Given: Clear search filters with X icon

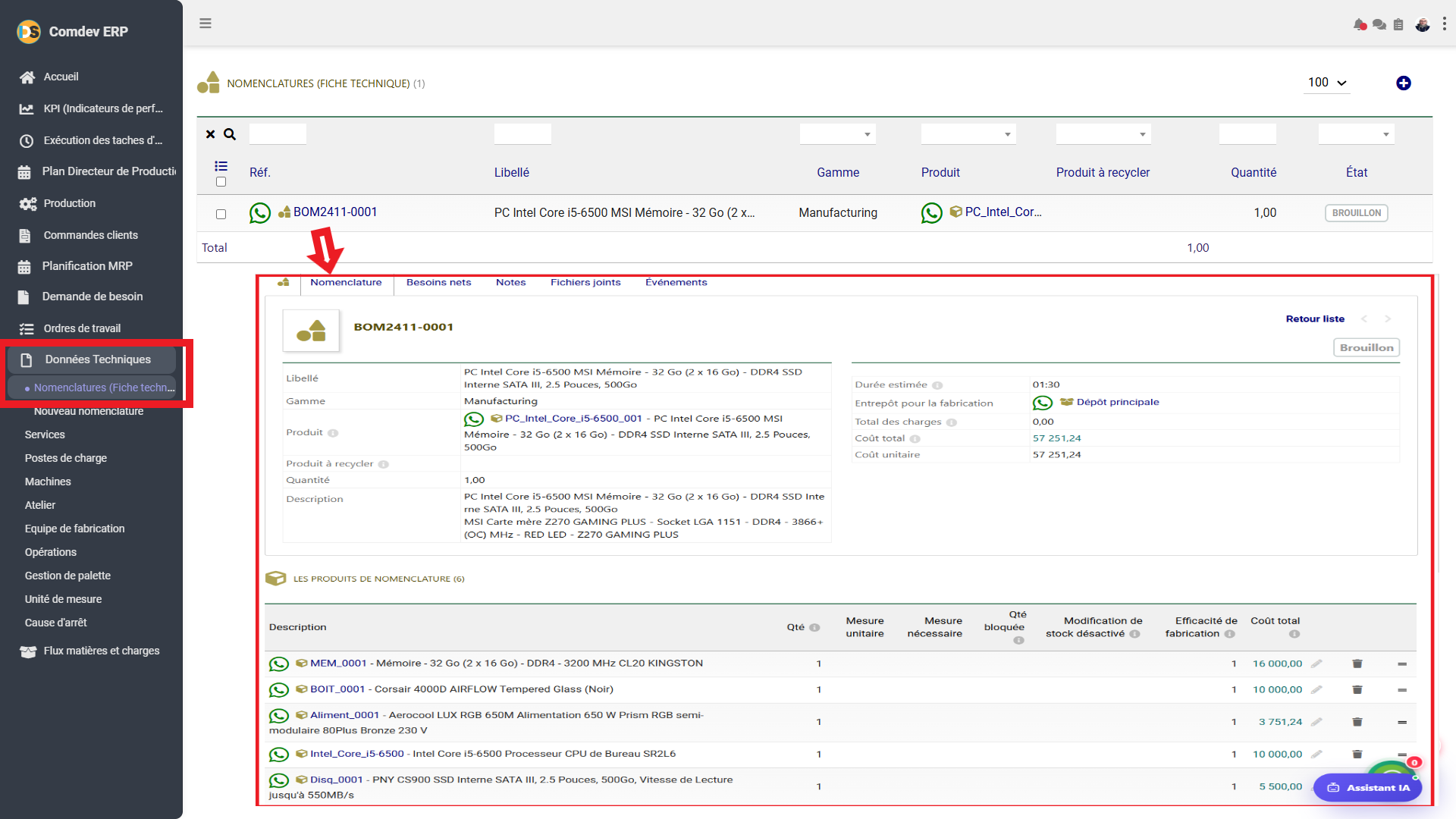Looking at the screenshot, I should pyautogui.click(x=211, y=134).
